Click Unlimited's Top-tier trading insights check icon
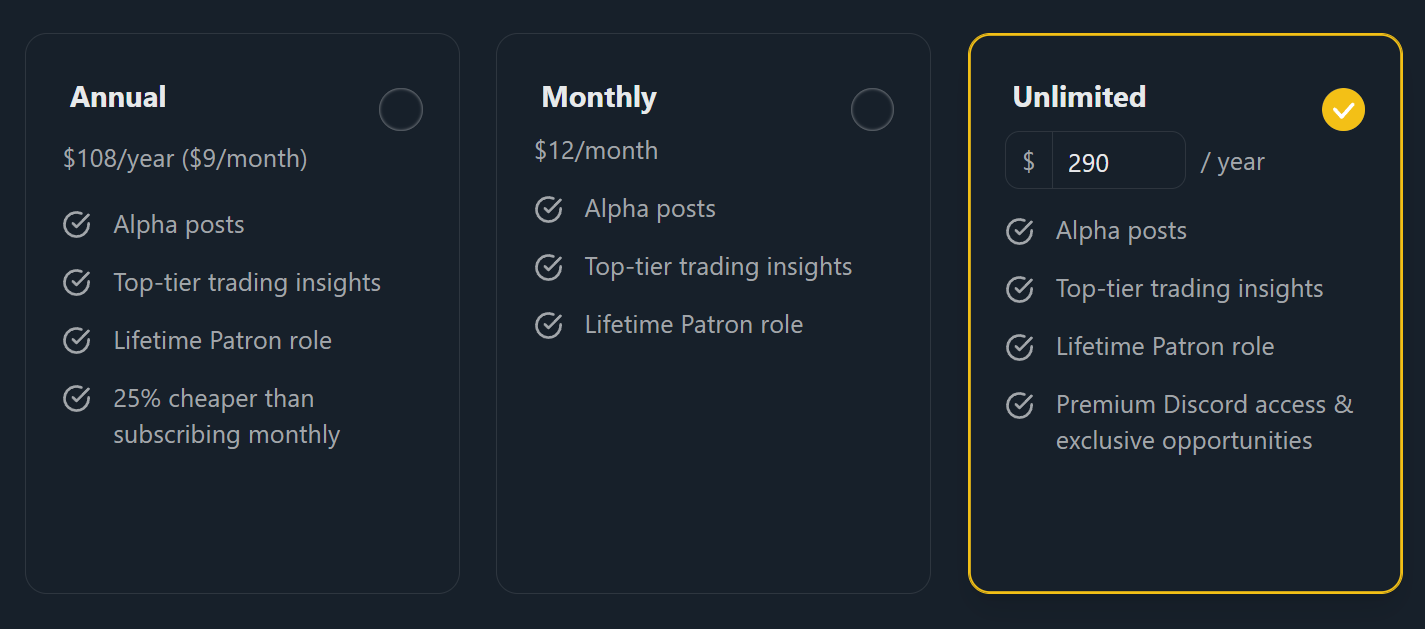Image resolution: width=1425 pixels, height=629 pixels. tap(1020, 289)
